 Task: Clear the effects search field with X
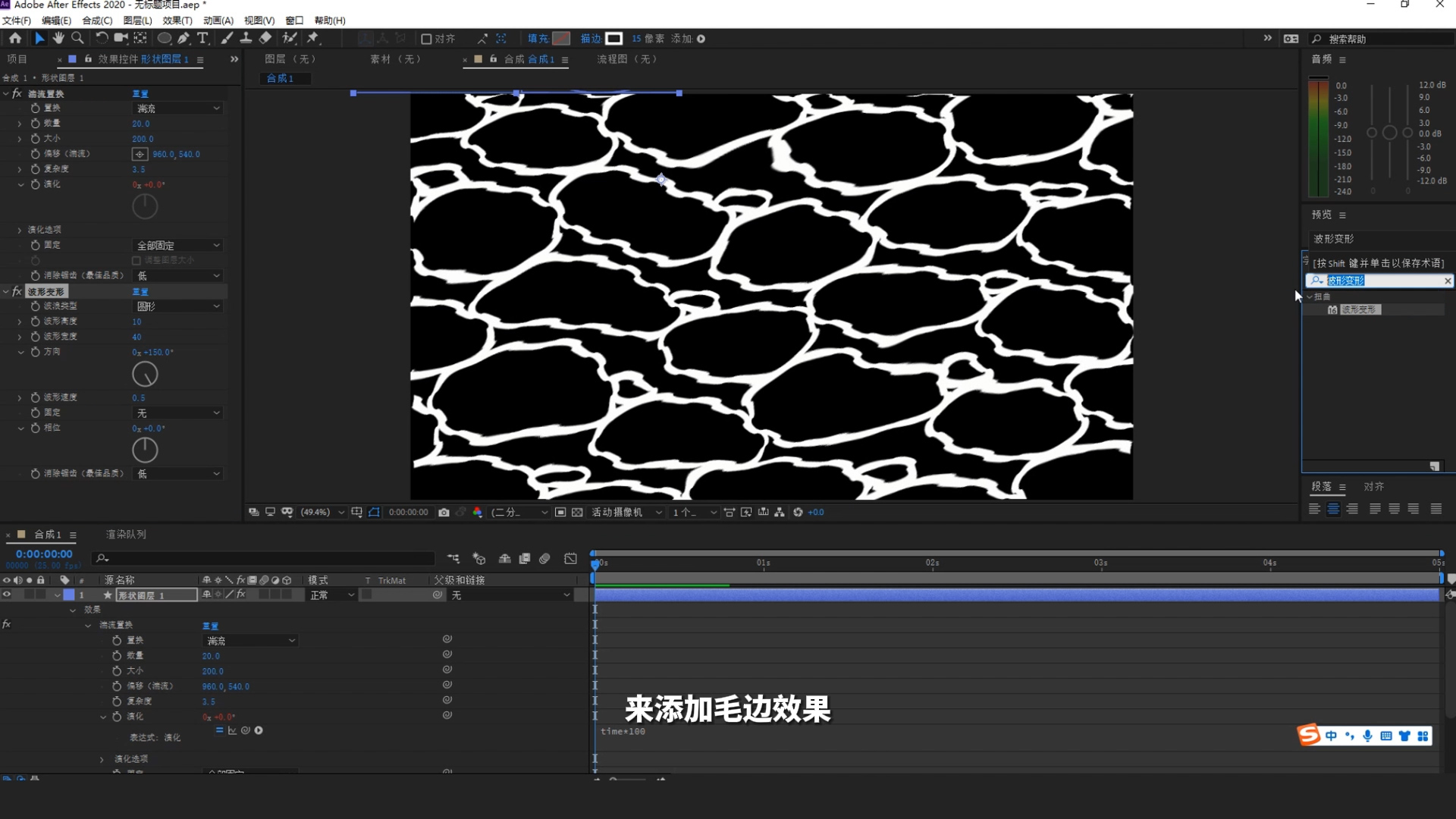pos(1447,281)
